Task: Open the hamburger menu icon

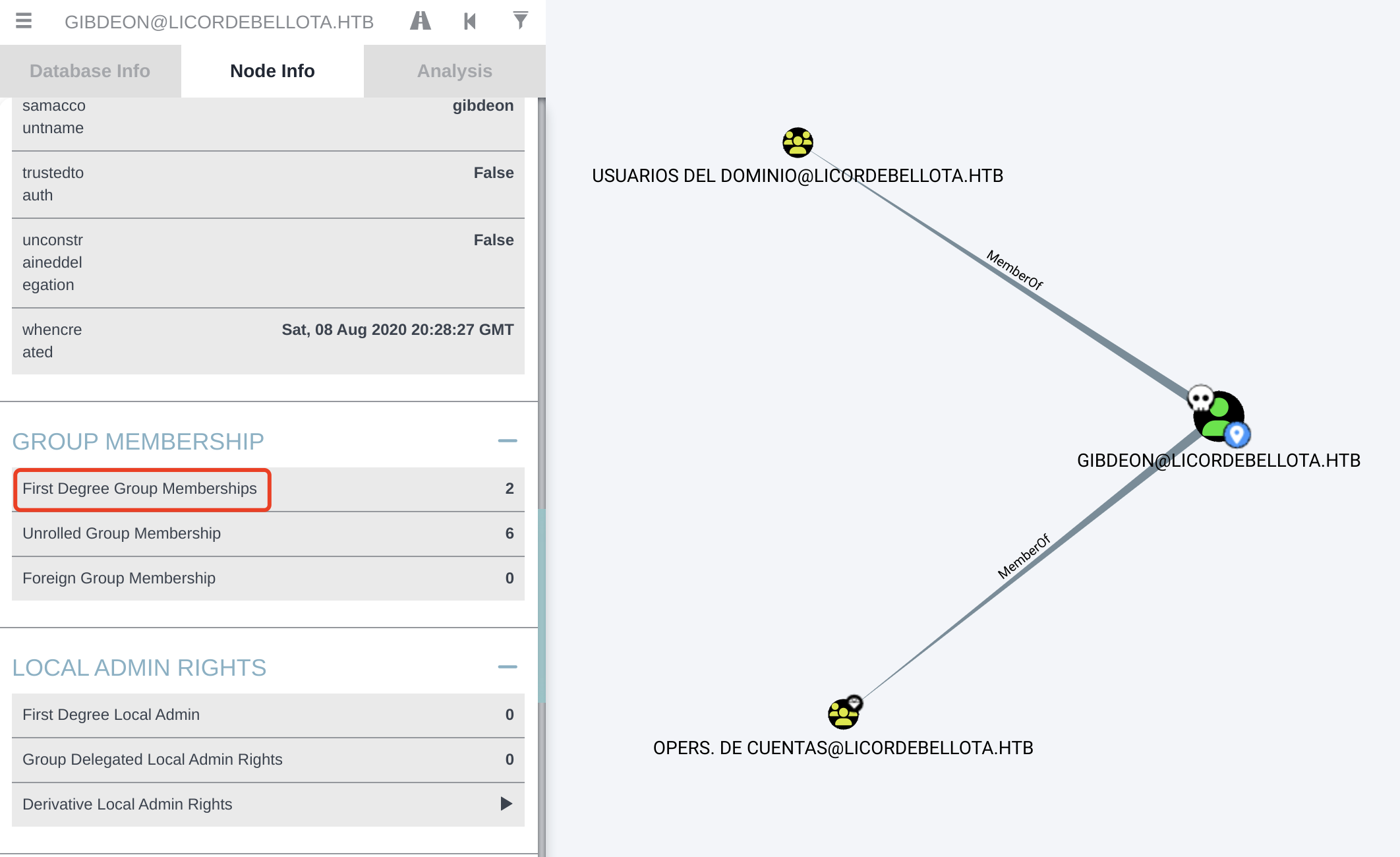Action: pyautogui.click(x=24, y=21)
